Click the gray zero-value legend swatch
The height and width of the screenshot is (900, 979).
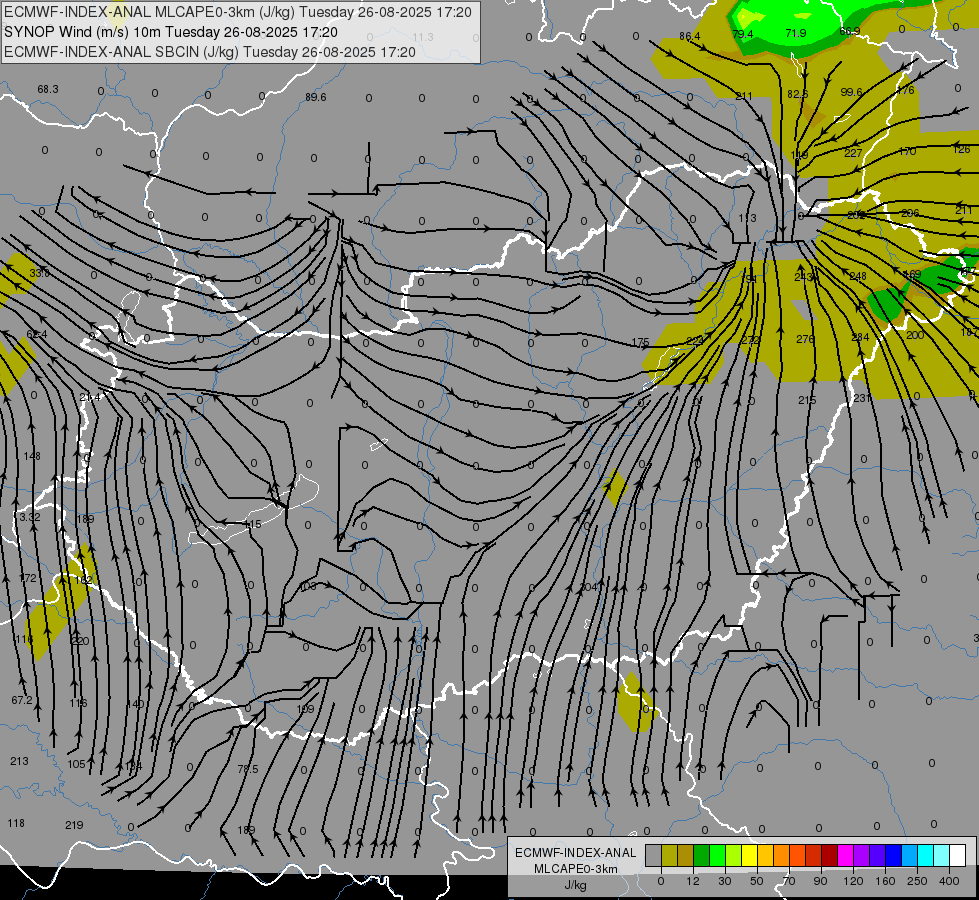(x=653, y=855)
